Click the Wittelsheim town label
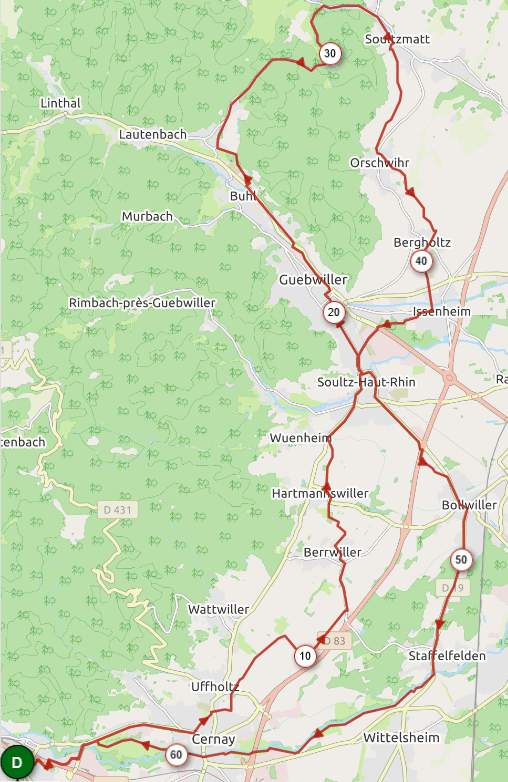The image size is (508, 782). 401,737
